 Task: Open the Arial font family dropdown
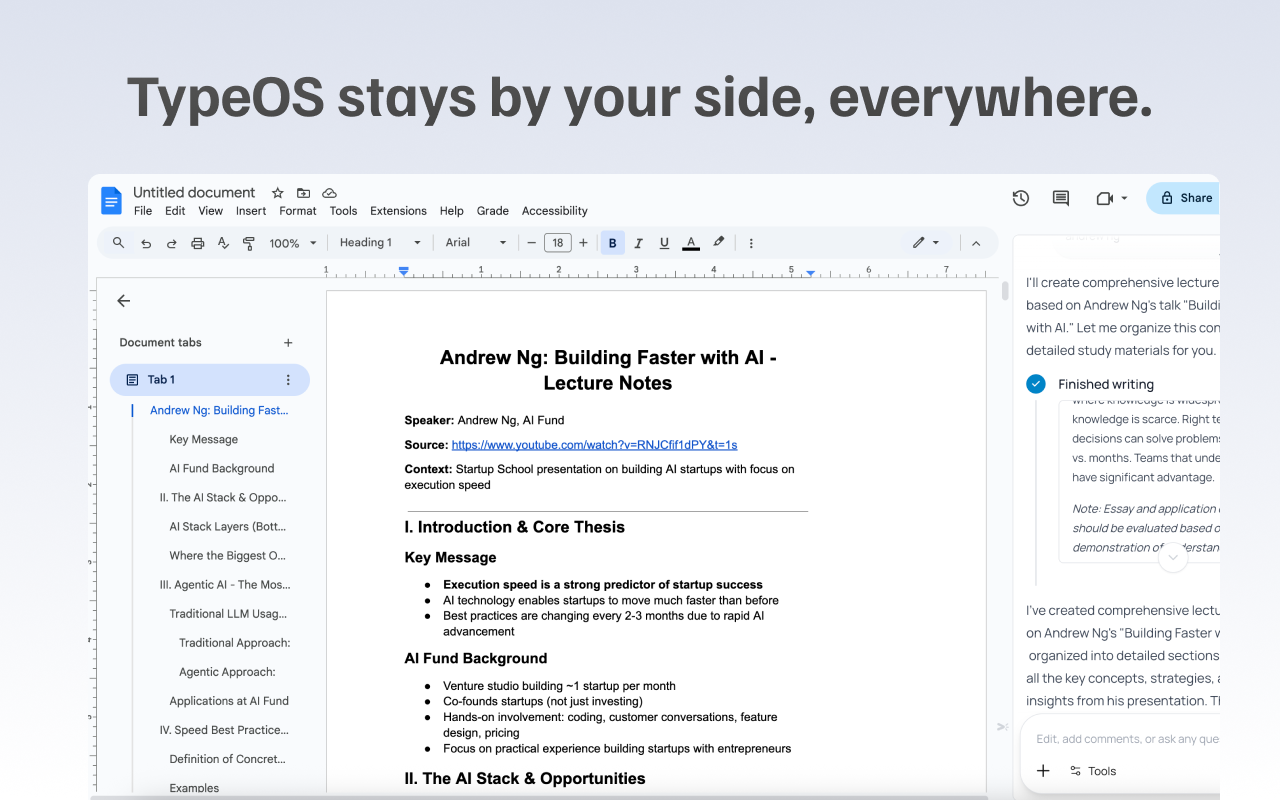(x=475, y=242)
